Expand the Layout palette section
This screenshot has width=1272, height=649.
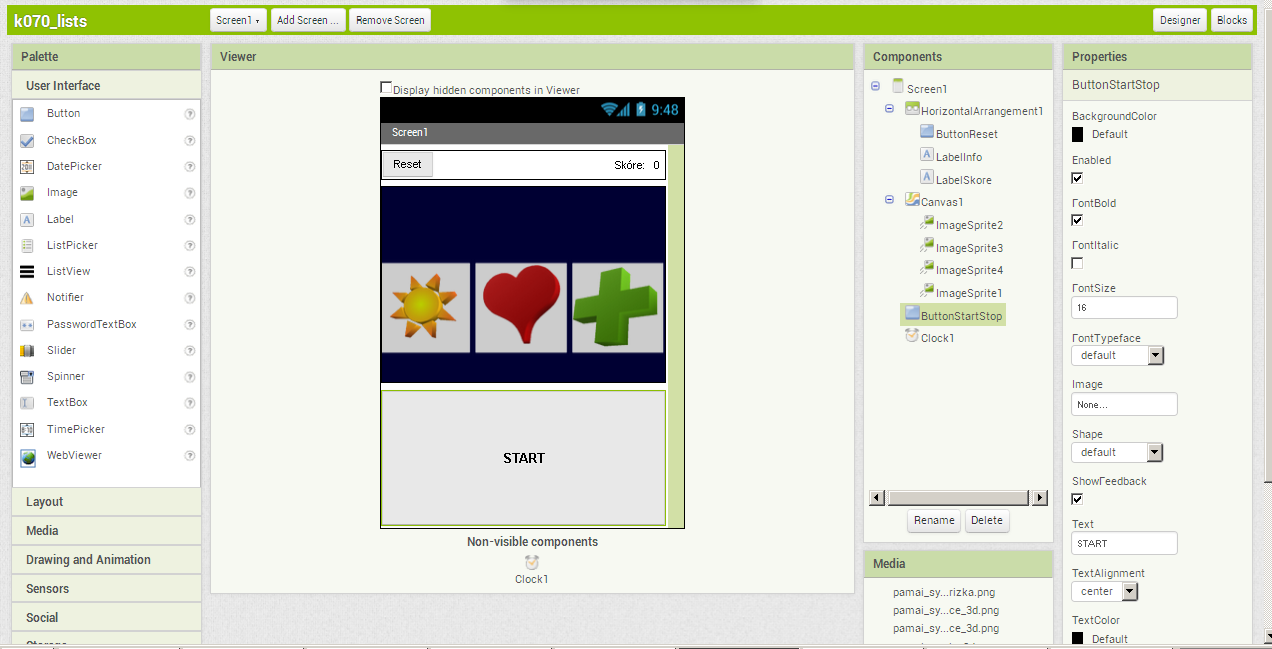click(107, 502)
